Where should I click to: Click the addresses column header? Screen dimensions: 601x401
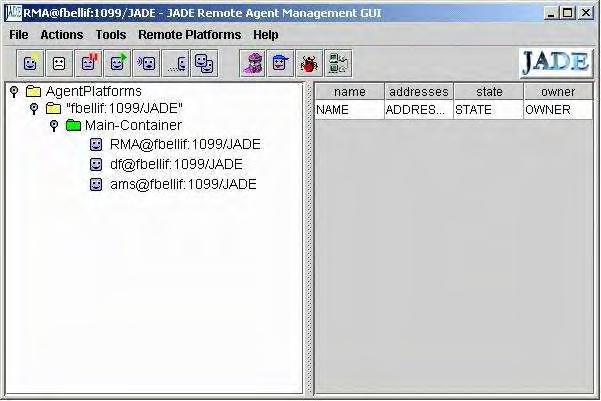point(419,92)
